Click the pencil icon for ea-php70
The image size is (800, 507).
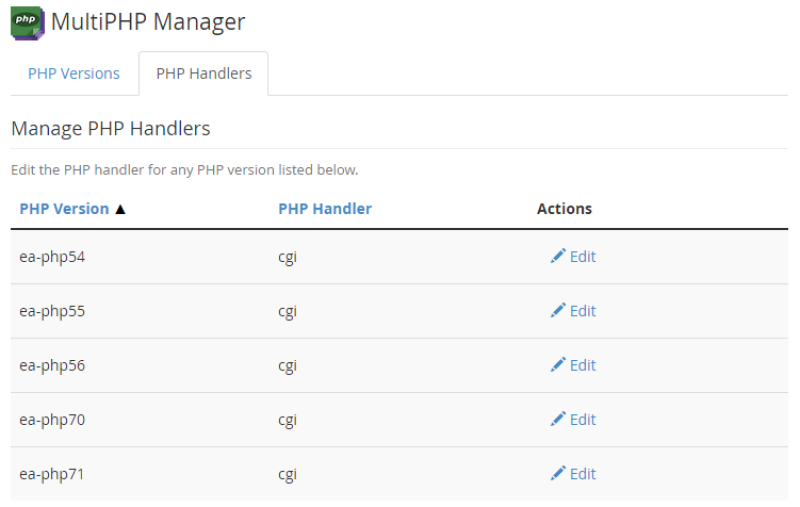(x=558, y=419)
